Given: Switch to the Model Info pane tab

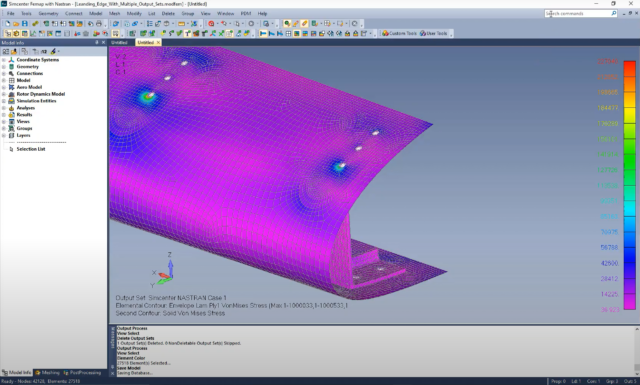Looking at the screenshot, I should click(x=17, y=372).
